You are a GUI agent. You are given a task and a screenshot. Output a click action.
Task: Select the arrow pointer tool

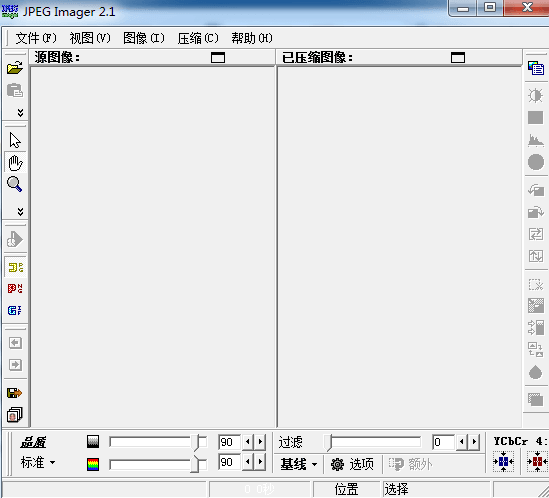pyautogui.click(x=15, y=140)
